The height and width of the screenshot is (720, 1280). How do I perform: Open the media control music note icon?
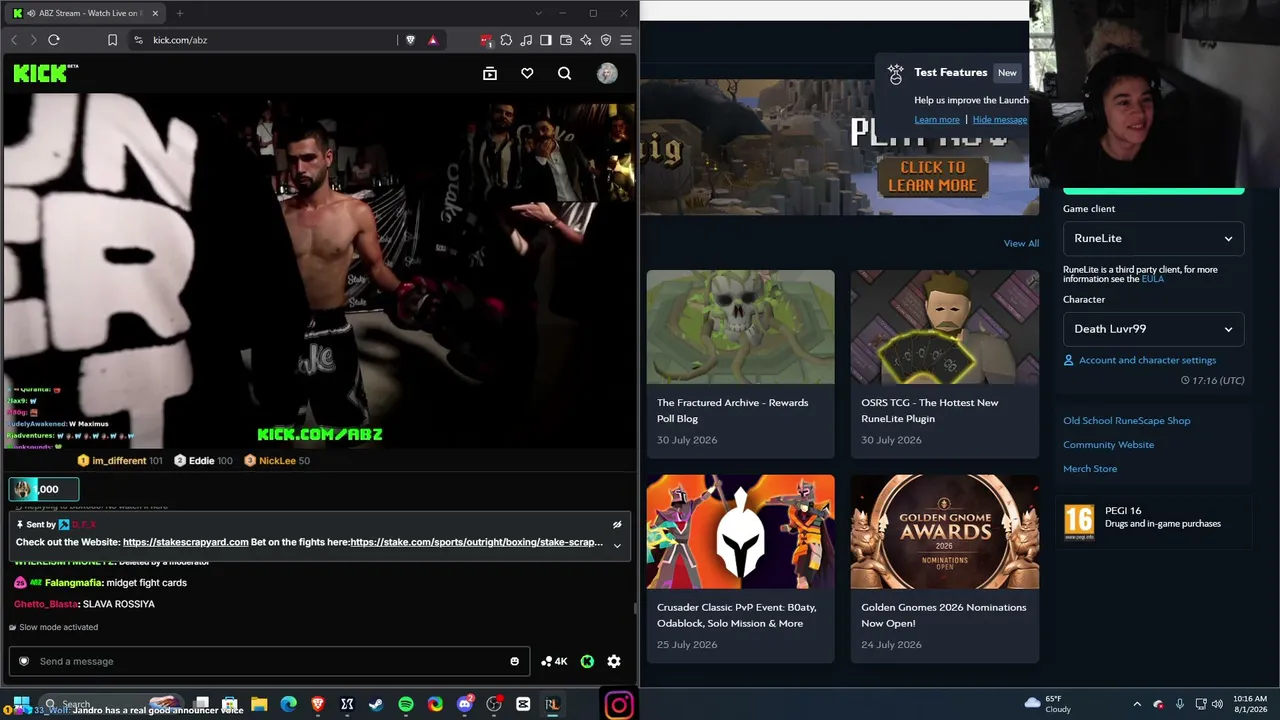(526, 40)
